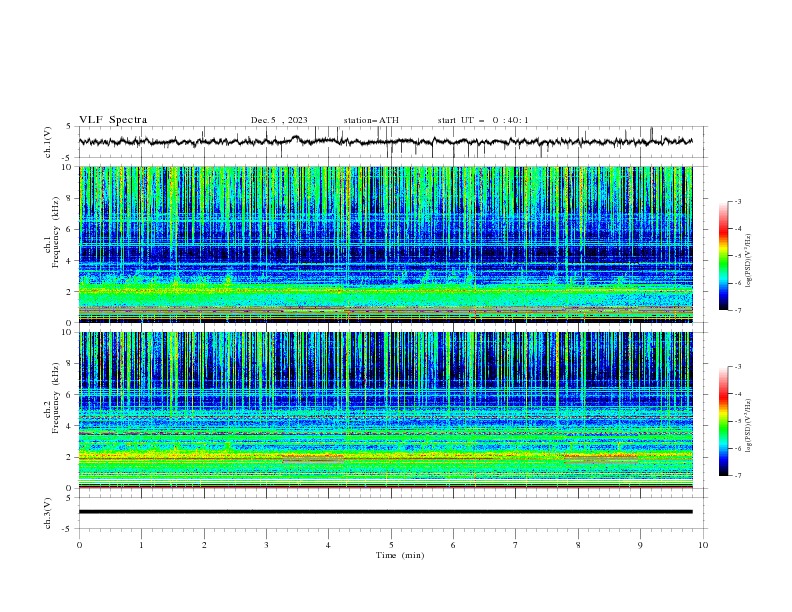Click time axis tick label "0"
Image resolution: width=792 pixels, height=612 pixels.
point(79,545)
